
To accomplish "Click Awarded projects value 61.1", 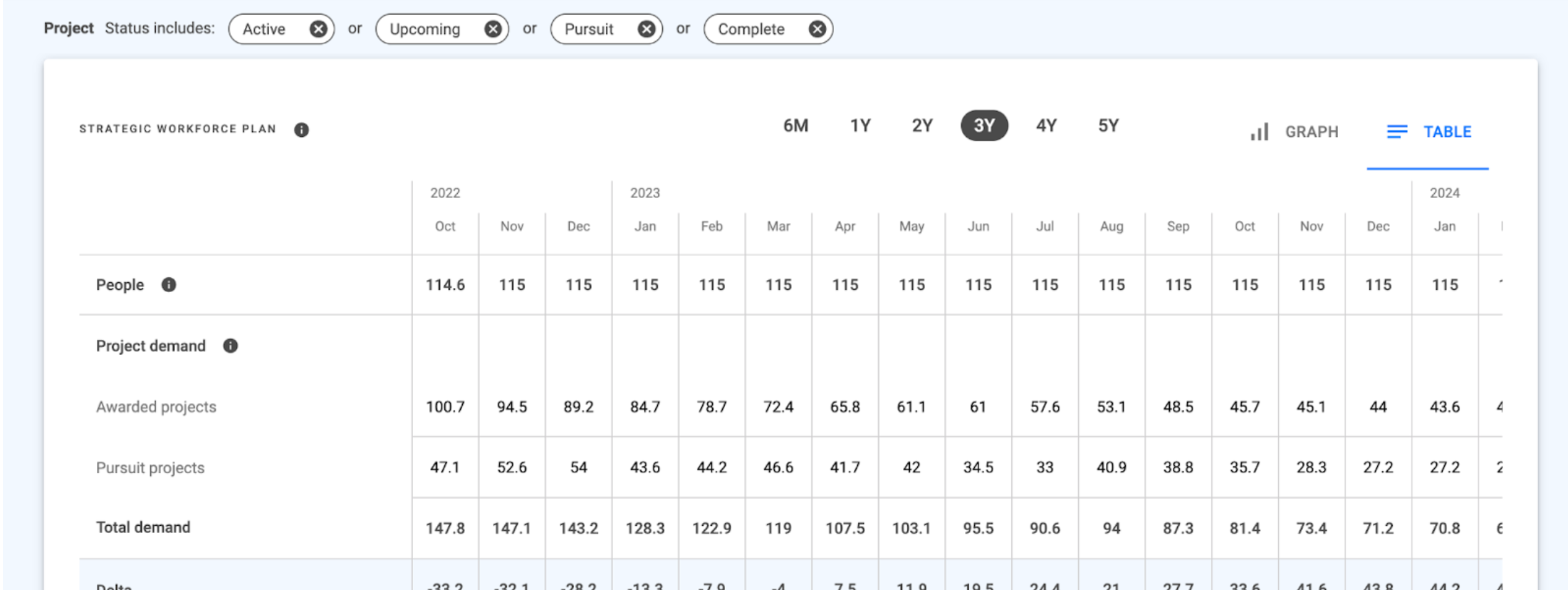I will (911, 407).
